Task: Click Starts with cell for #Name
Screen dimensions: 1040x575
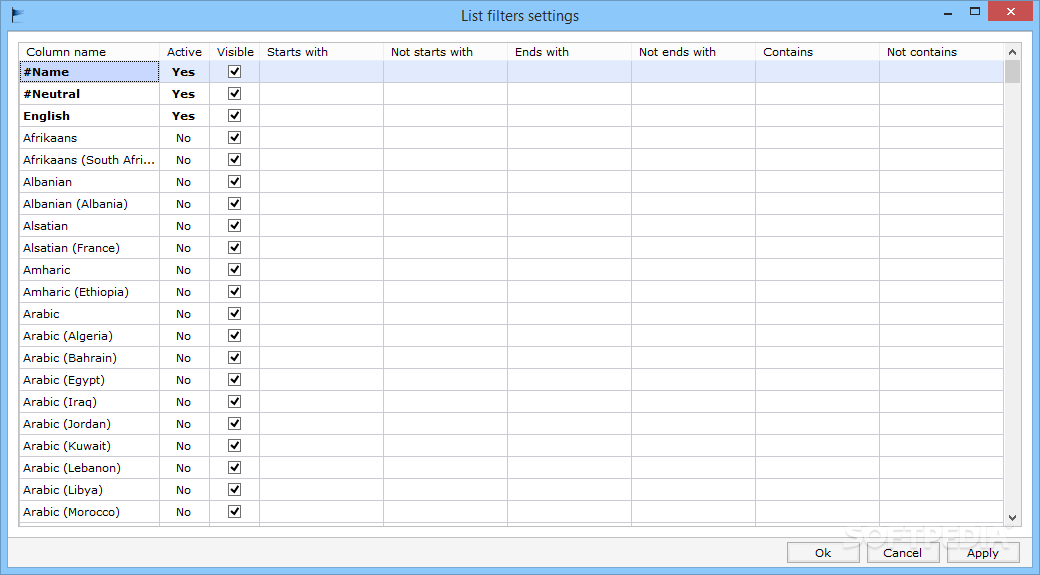Action: 322,72
